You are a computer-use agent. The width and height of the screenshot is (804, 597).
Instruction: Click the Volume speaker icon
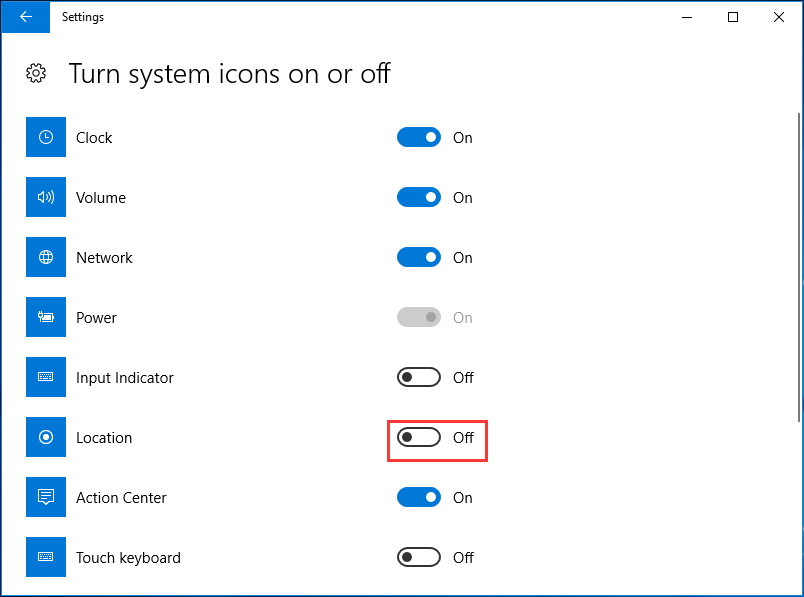[45, 197]
